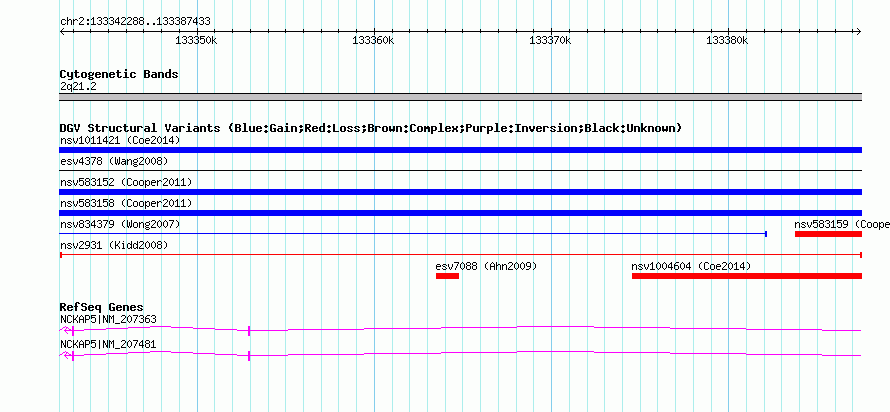This screenshot has width=890, height=412.
Task: Open variant label nsv1011421 (Coe2014)
Action: tap(120, 140)
